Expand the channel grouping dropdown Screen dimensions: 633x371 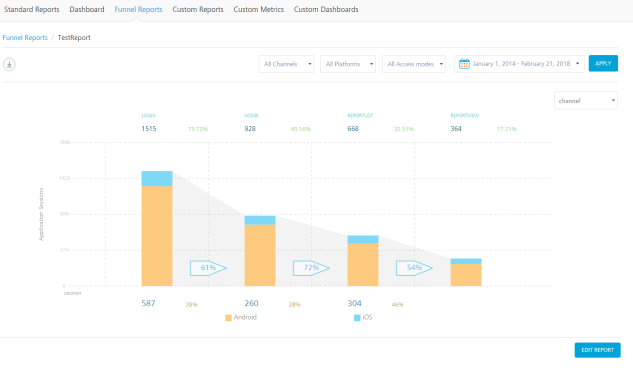586,101
